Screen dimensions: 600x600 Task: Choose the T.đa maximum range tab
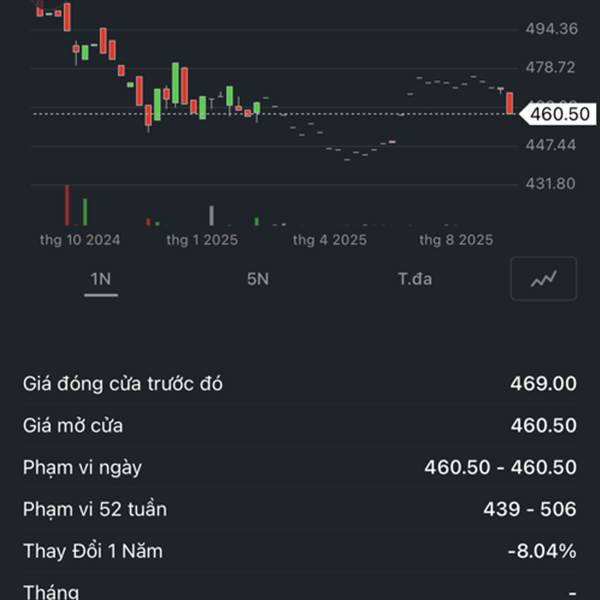click(x=414, y=279)
